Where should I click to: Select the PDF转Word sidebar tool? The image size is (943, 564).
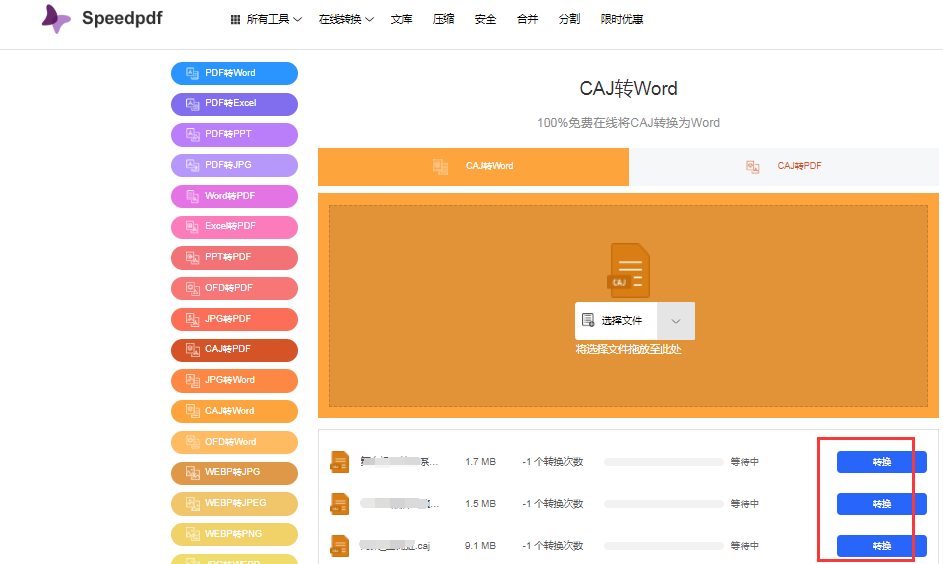click(x=235, y=73)
